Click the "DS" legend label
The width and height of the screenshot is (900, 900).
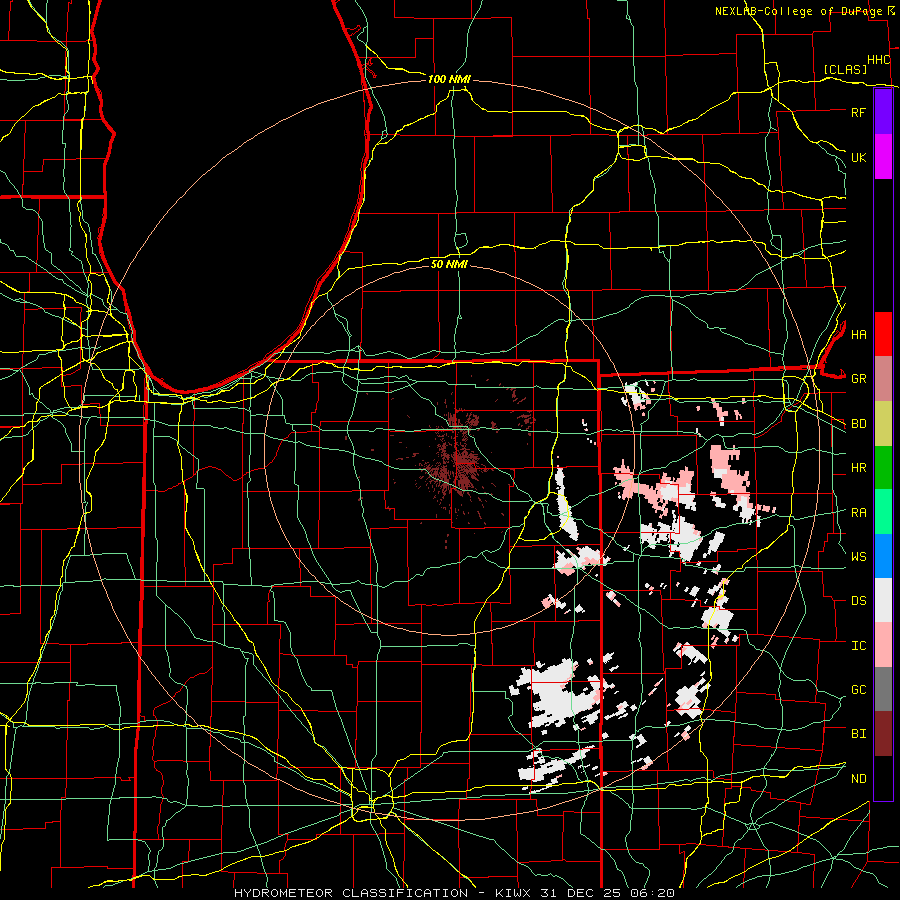click(858, 601)
